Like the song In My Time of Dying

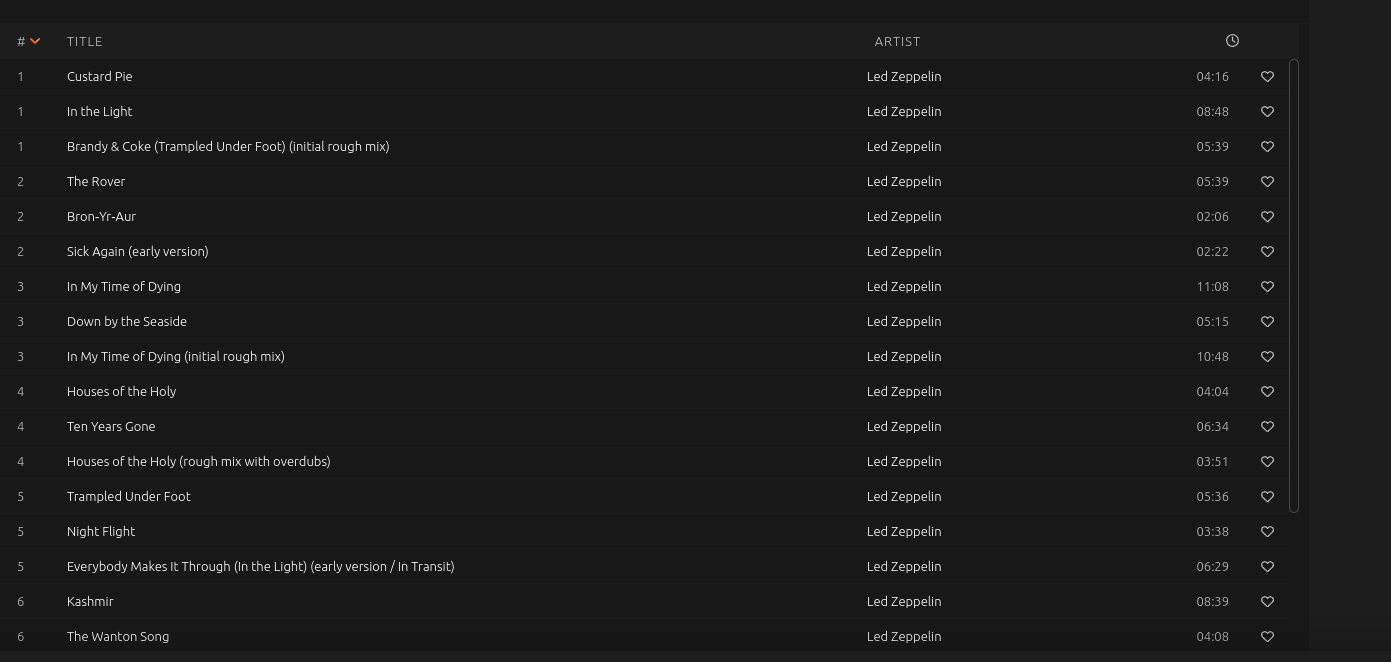point(1267,286)
